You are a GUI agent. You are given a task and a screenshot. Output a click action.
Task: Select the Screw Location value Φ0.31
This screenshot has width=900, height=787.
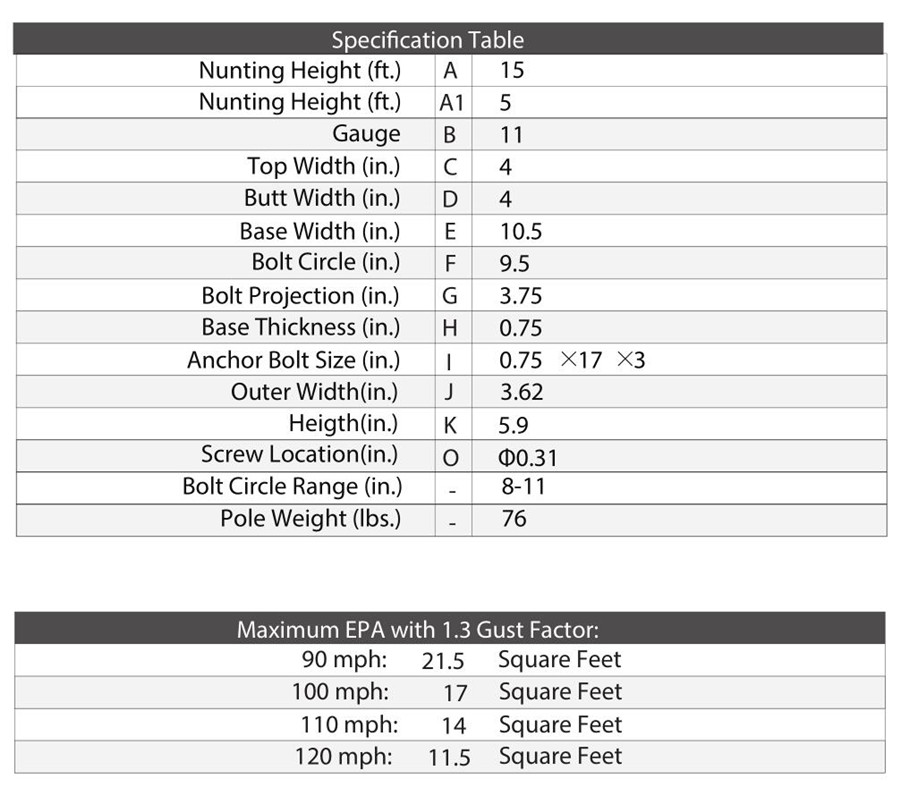coord(527,458)
